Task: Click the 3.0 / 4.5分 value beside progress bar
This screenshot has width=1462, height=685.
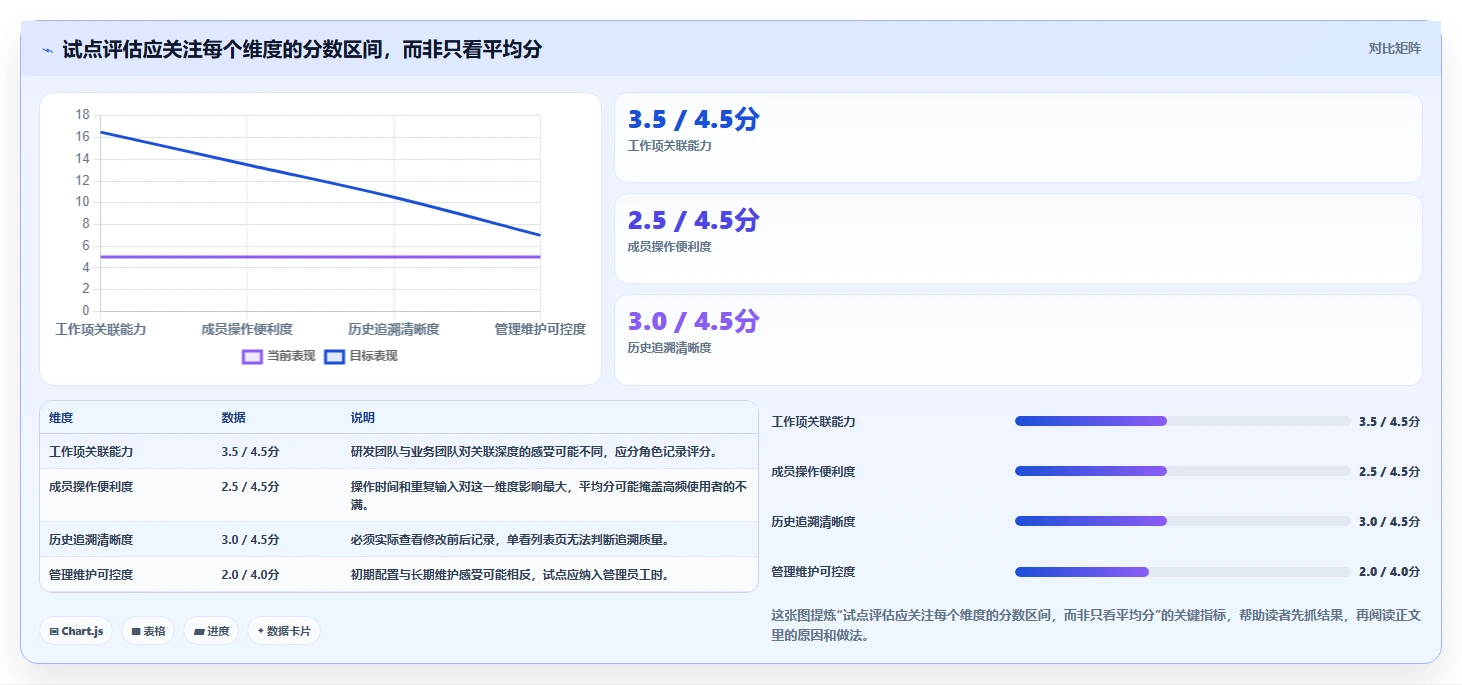Action: click(1389, 522)
